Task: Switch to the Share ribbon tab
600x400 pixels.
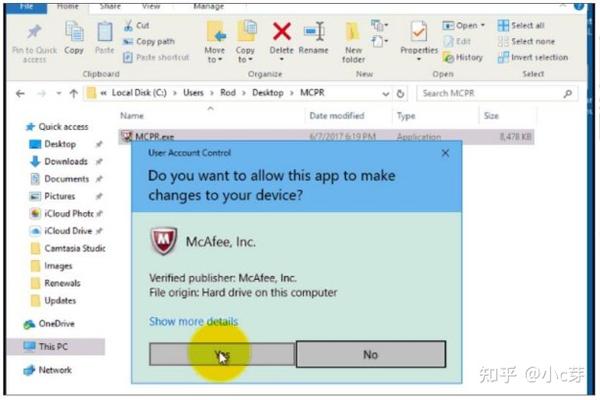Action: click(x=110, y=7)
